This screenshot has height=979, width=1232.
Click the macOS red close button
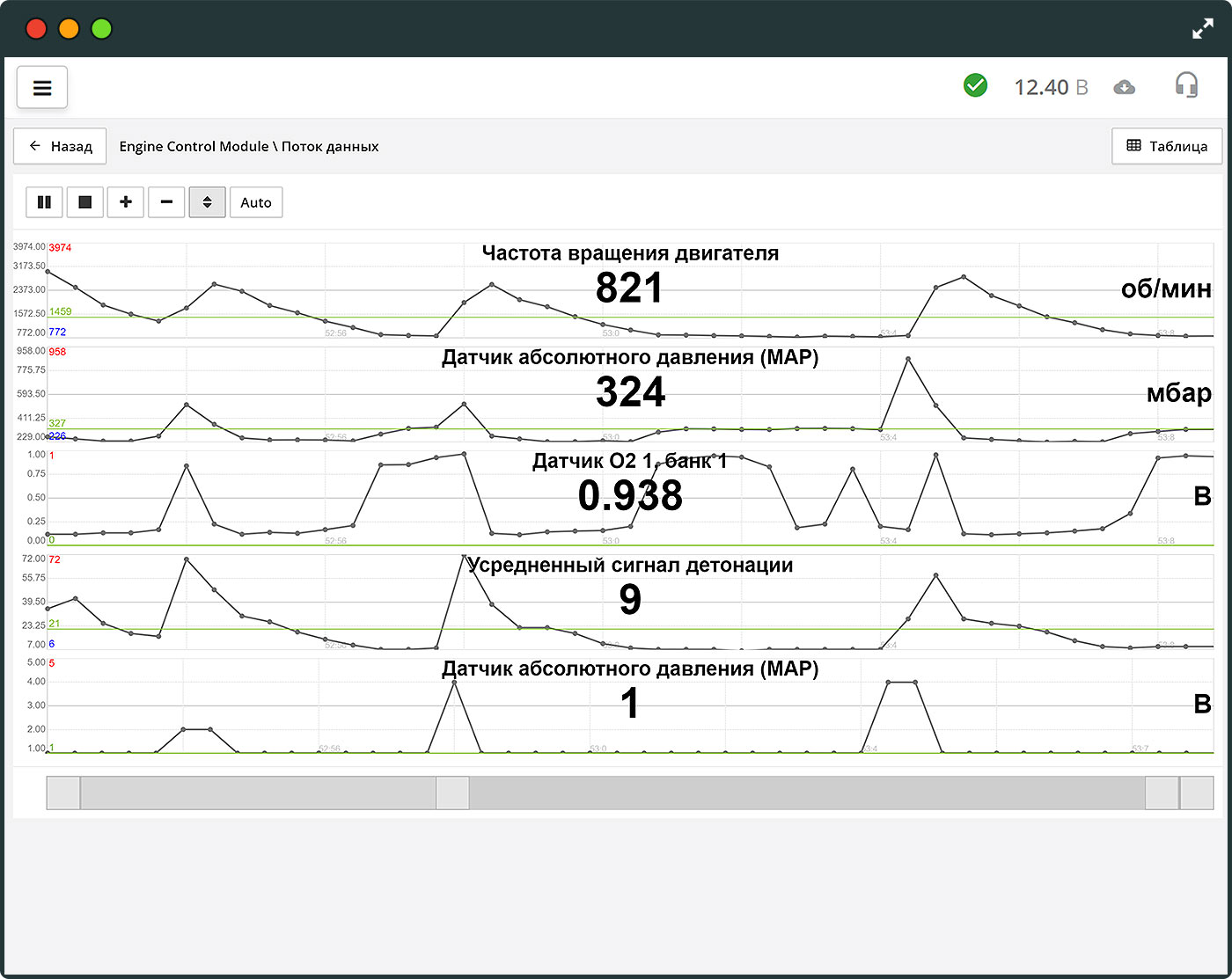coord(36,28)
